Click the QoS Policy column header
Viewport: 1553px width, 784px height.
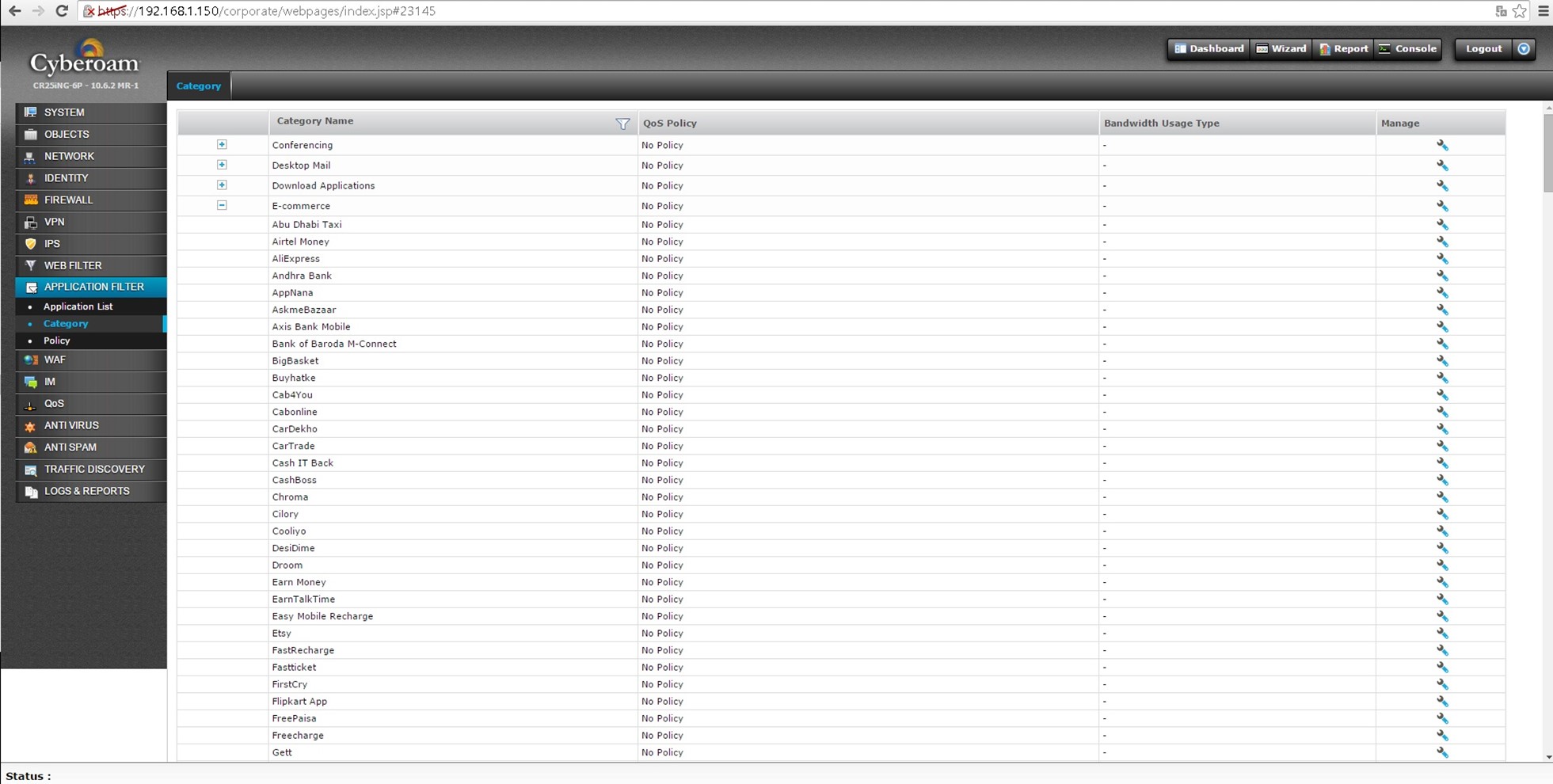(x=868, y=124)
